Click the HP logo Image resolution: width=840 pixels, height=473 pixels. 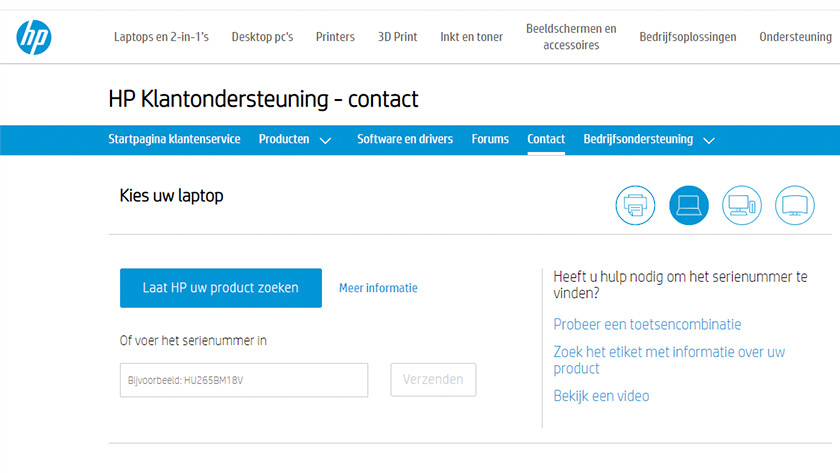point(33,37)
